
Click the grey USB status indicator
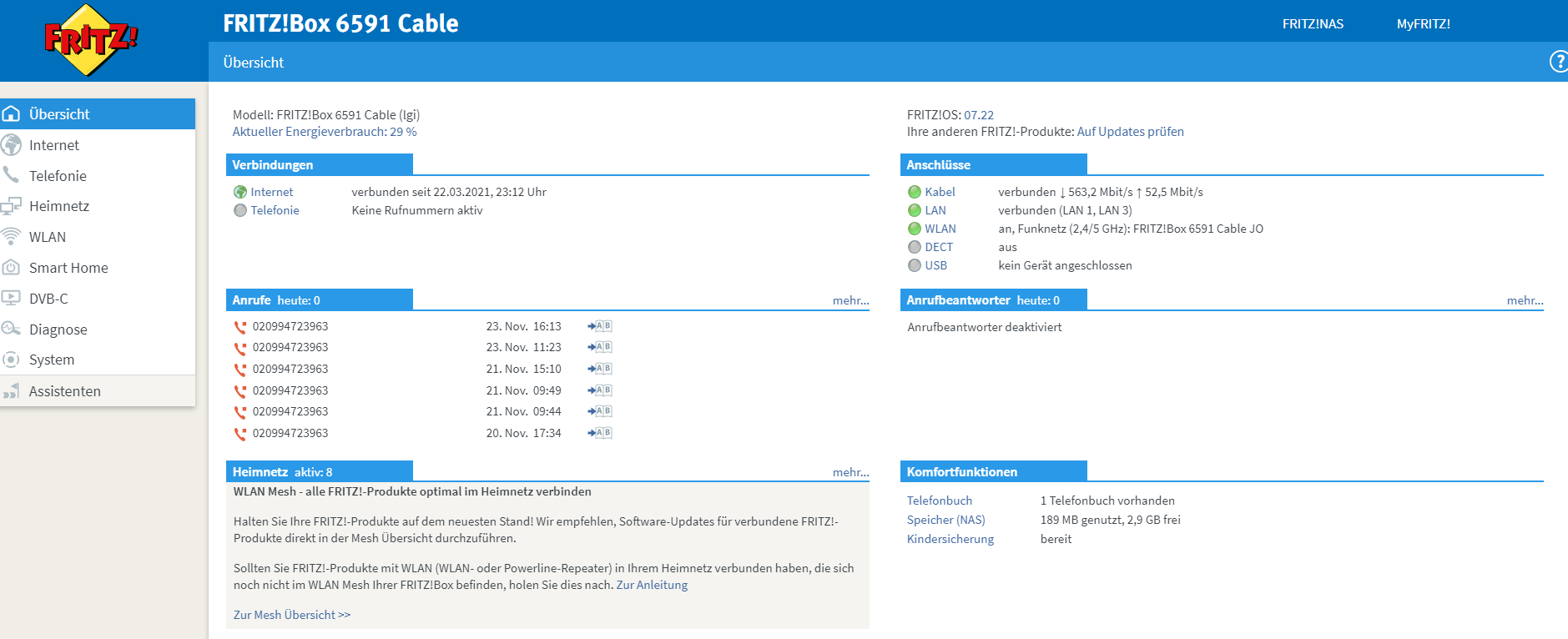[x=915, y=265]
